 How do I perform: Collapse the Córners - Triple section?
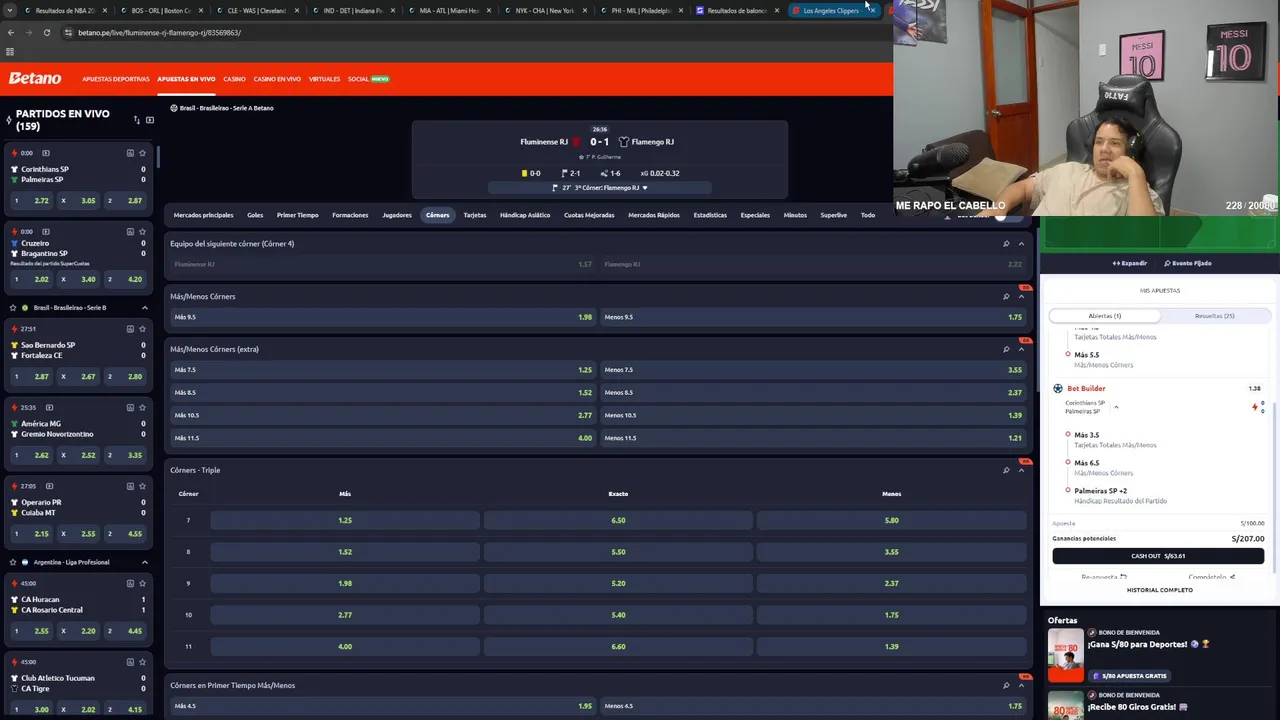tap(1021, 470)
